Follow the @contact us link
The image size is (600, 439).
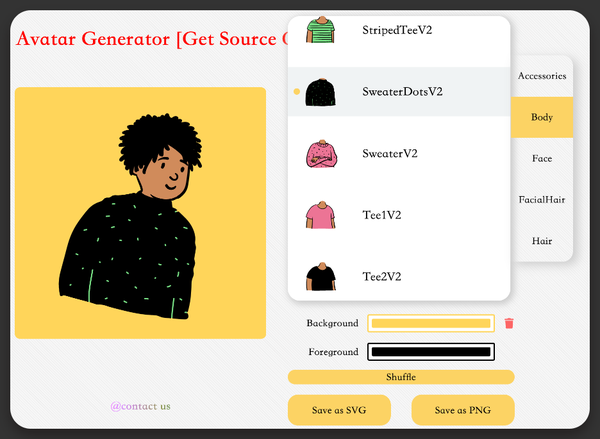pyautogui.click(x=140, y=406)
